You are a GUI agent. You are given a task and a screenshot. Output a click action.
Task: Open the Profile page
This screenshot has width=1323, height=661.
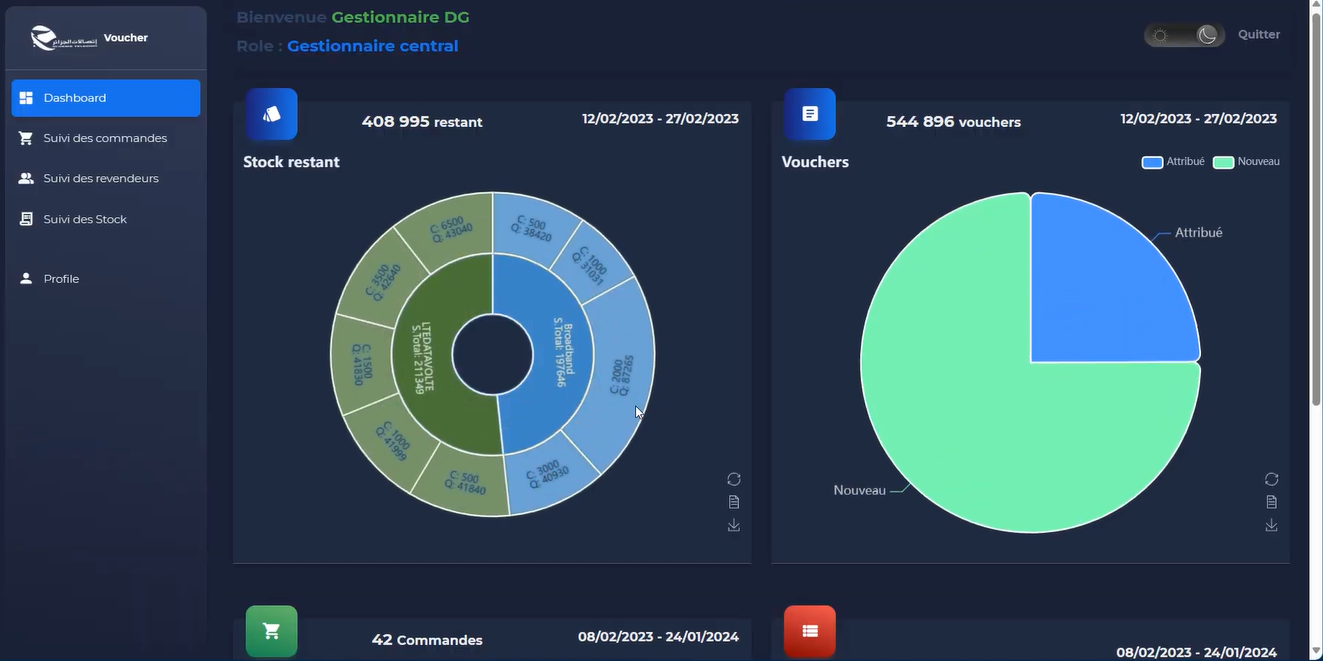61,279
